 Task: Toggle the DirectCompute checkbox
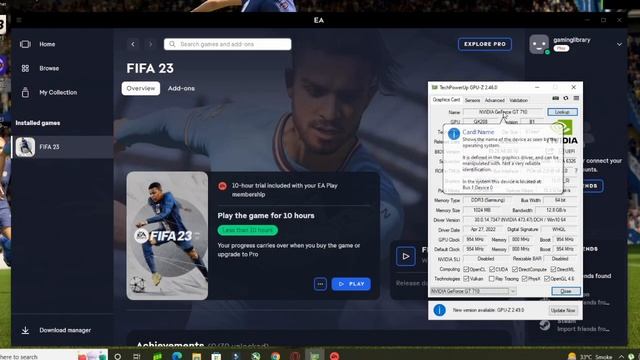[x=515, y=269]
